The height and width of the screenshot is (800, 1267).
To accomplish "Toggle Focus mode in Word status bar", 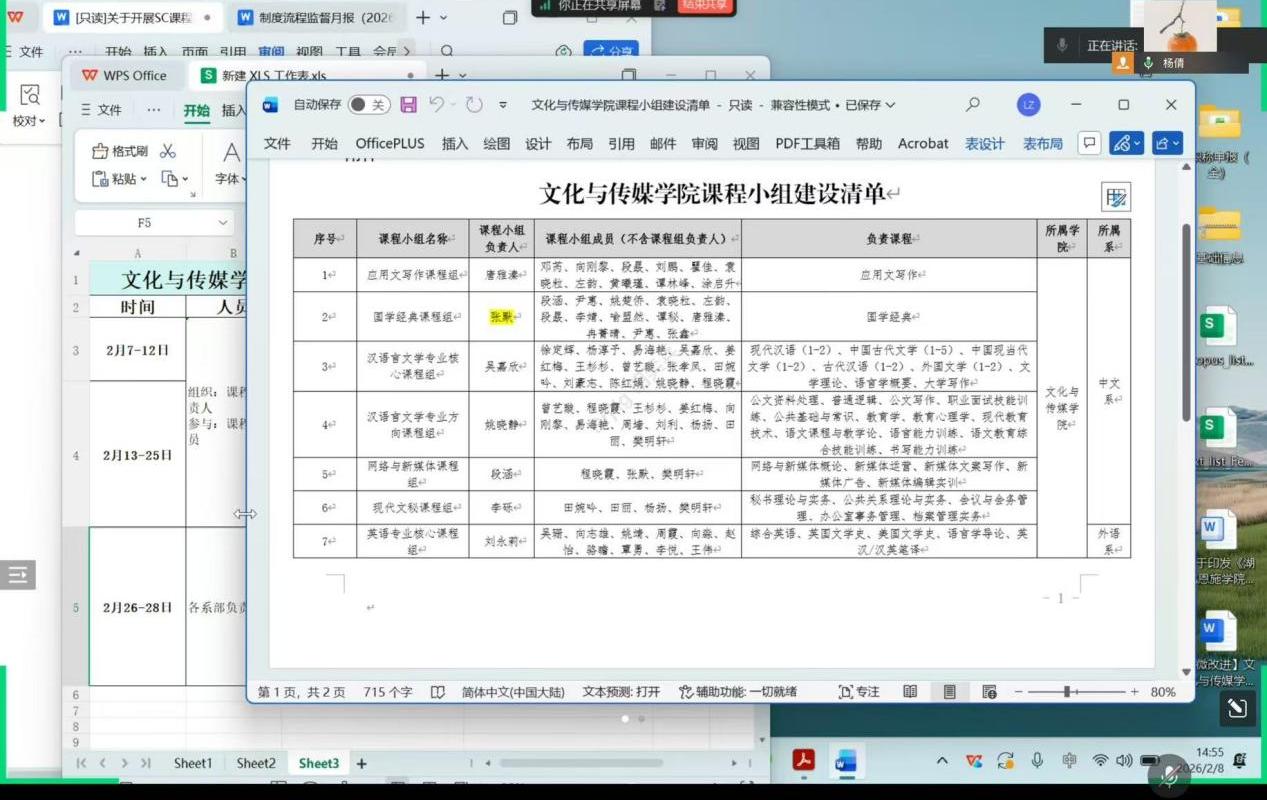I will pyautogui.click(x=859, y=691).
